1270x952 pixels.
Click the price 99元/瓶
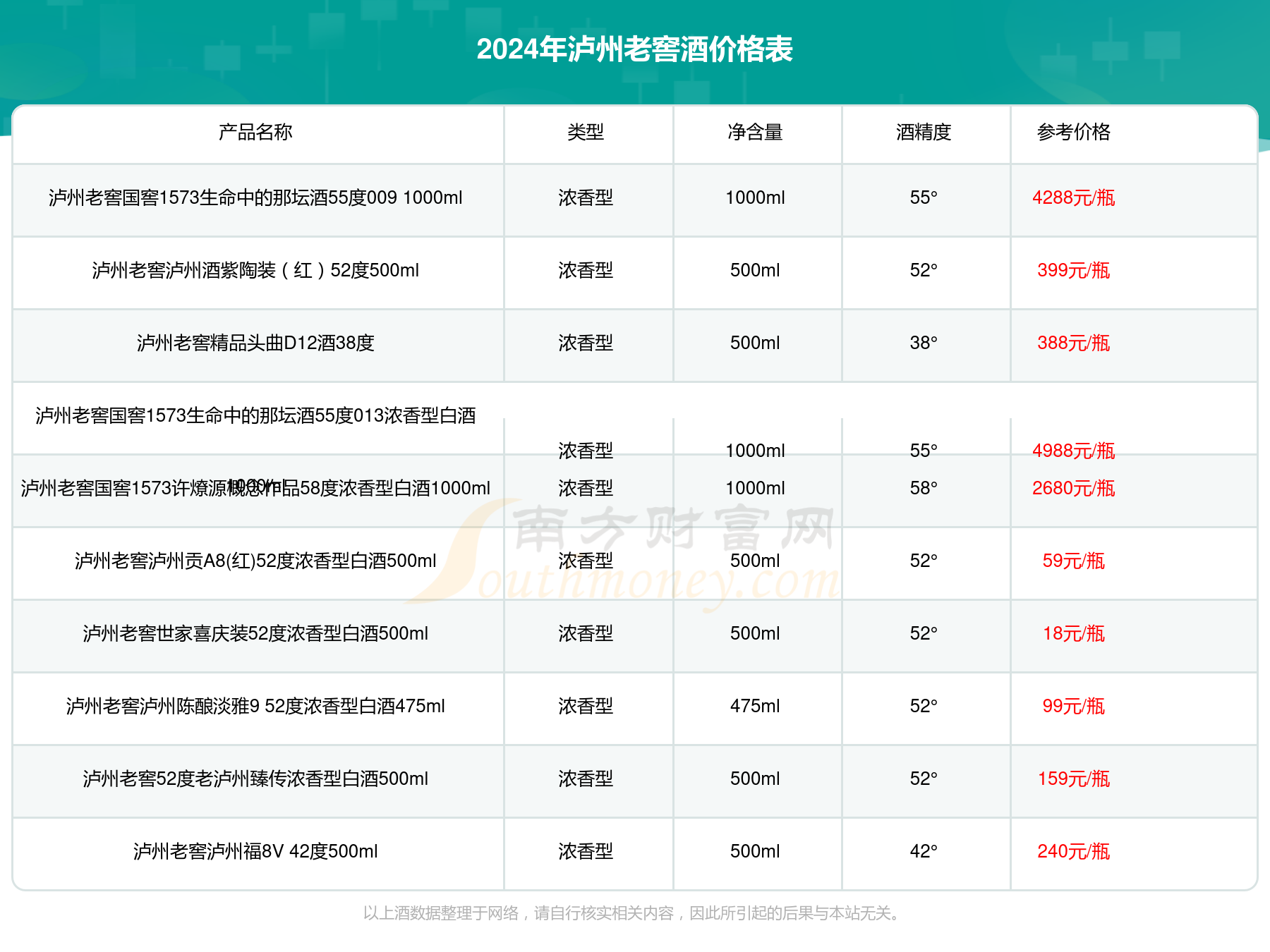[x=1074, y=706]
